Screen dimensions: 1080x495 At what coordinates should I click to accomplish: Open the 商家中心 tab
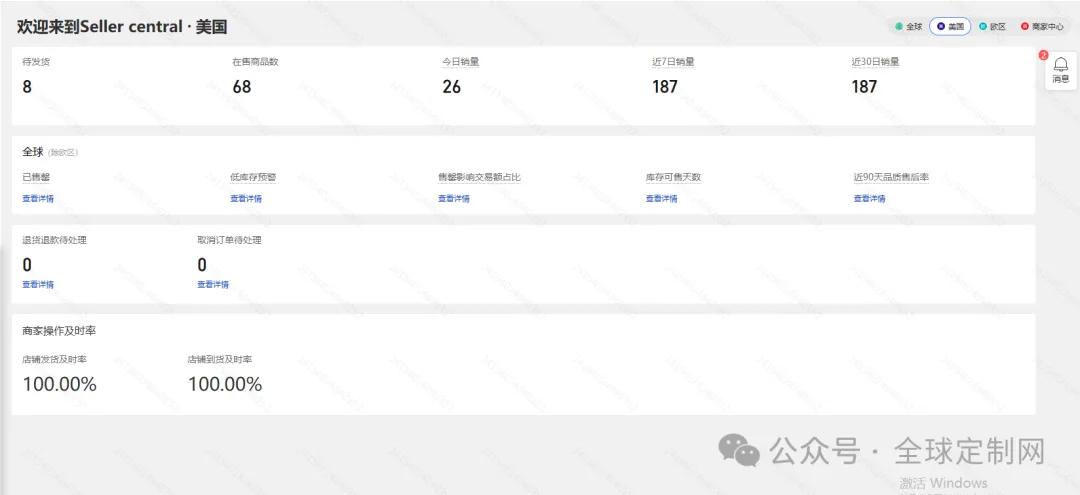1042,27
